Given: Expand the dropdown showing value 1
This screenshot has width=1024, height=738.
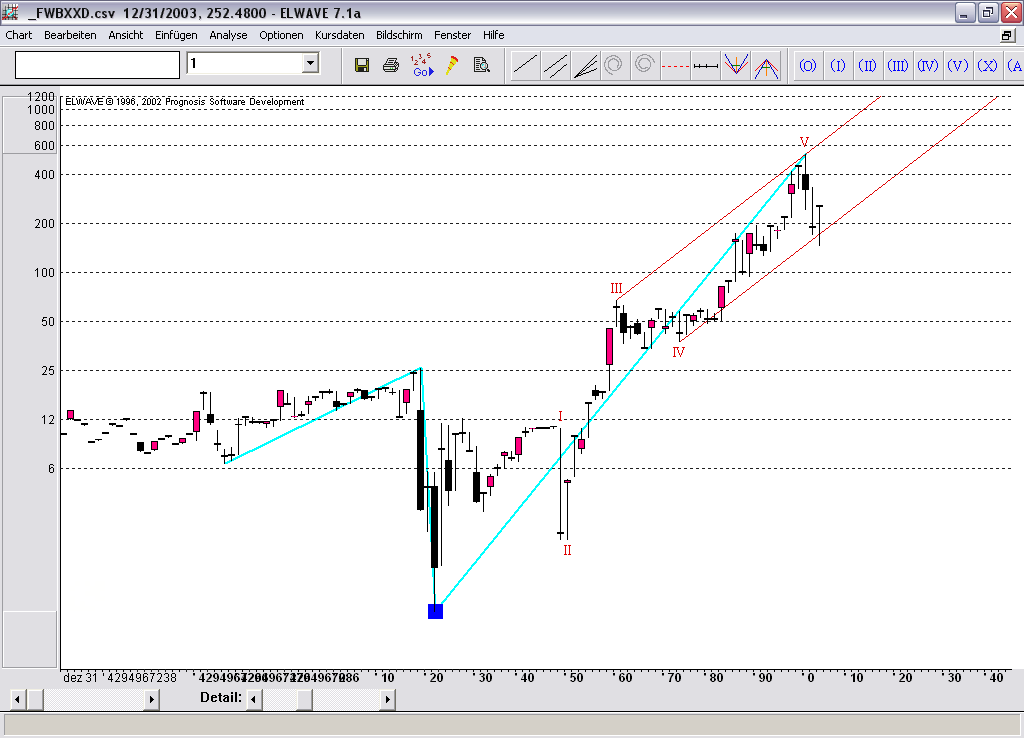Looking at the screenshot, I should pyautogui.click(x=310, y=64).
